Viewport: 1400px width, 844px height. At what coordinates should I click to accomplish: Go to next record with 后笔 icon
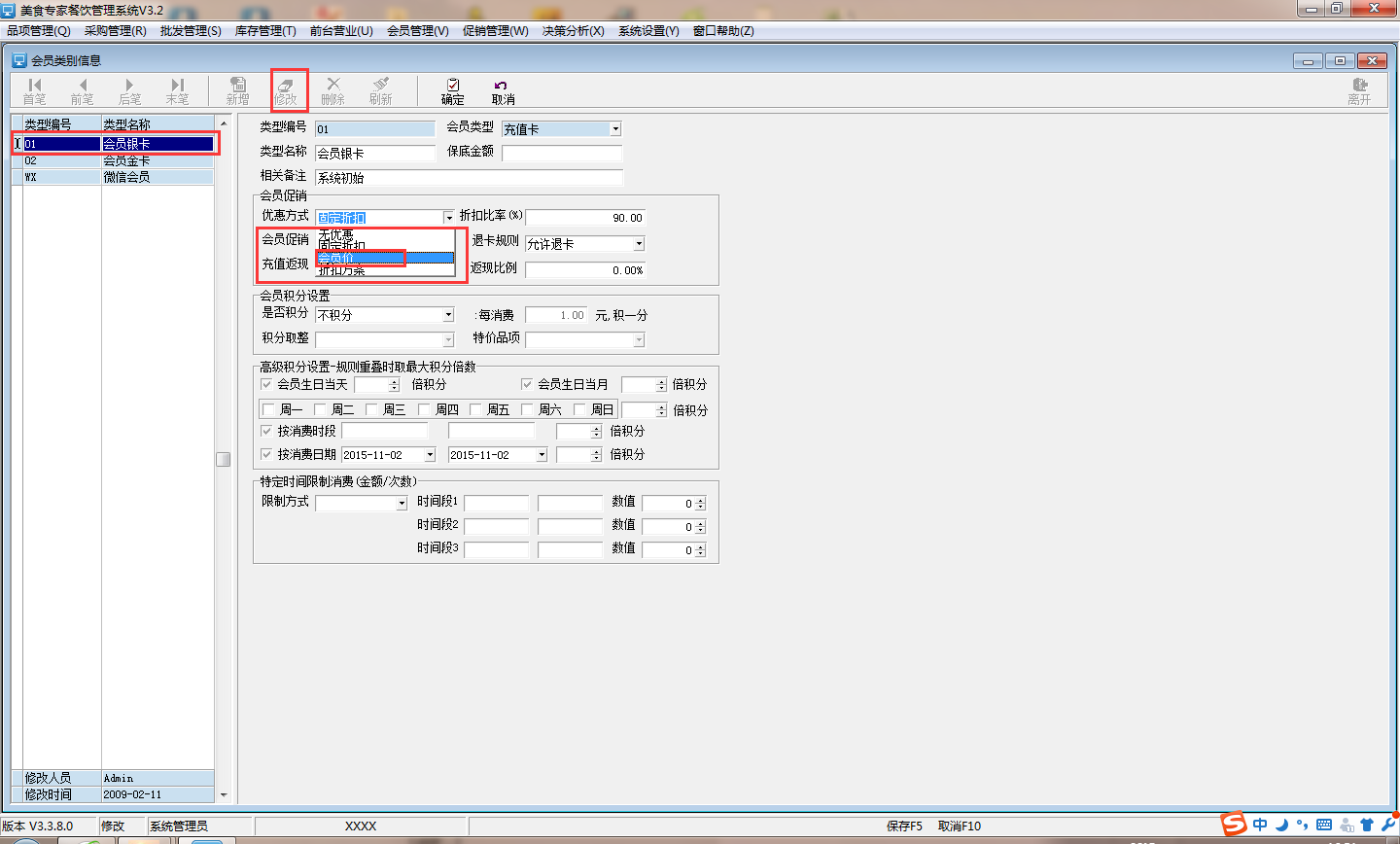coord(129,90)
